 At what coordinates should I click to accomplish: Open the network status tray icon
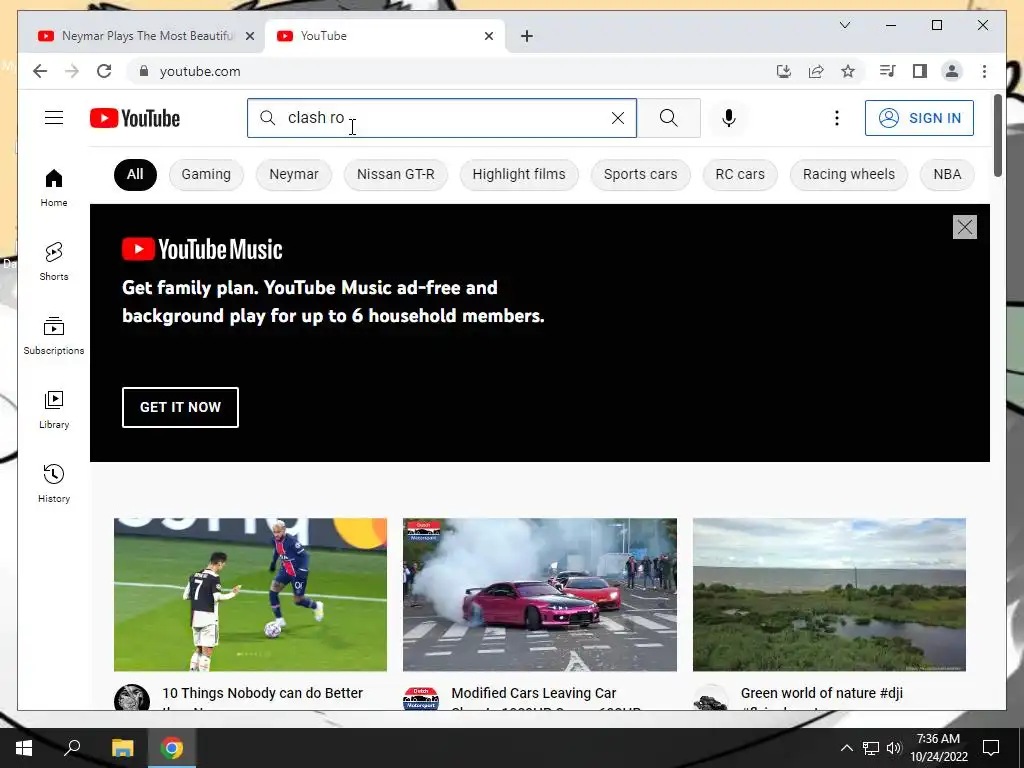pyautogui.click(x=871, y=748)
